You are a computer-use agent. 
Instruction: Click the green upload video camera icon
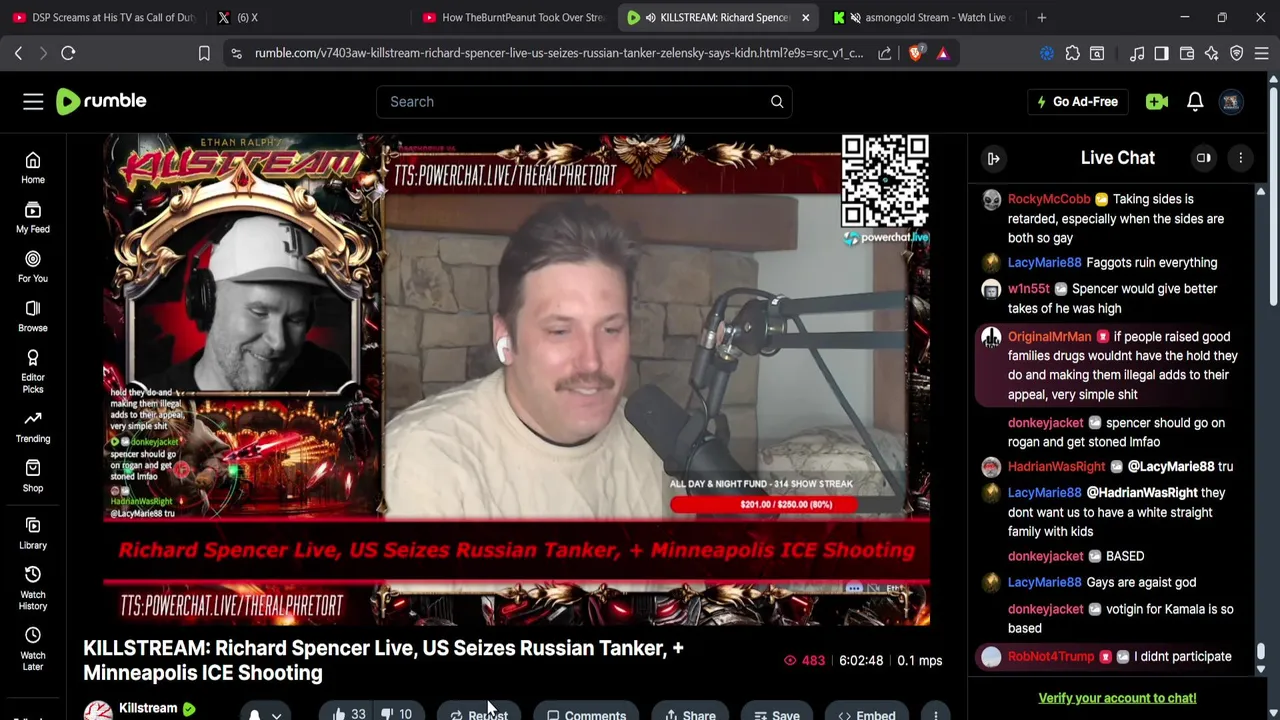1157,101
